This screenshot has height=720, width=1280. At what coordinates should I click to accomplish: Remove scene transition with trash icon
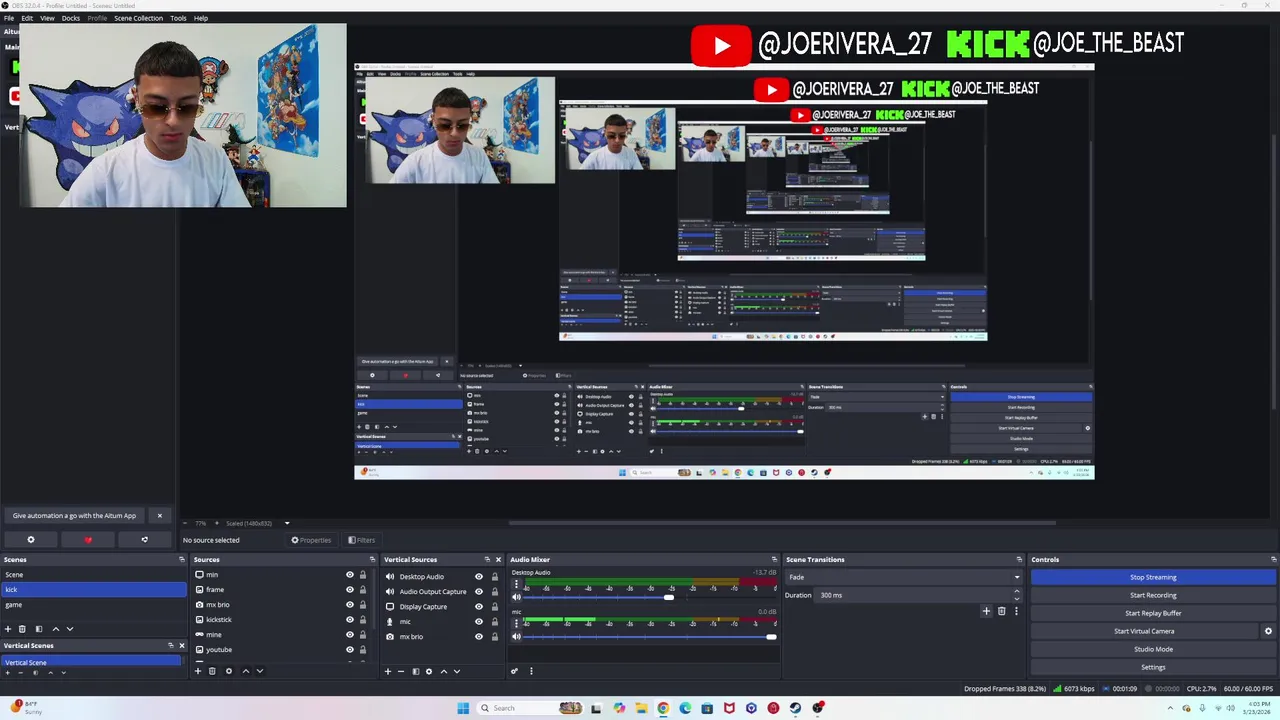click(x=1002, y=611)
